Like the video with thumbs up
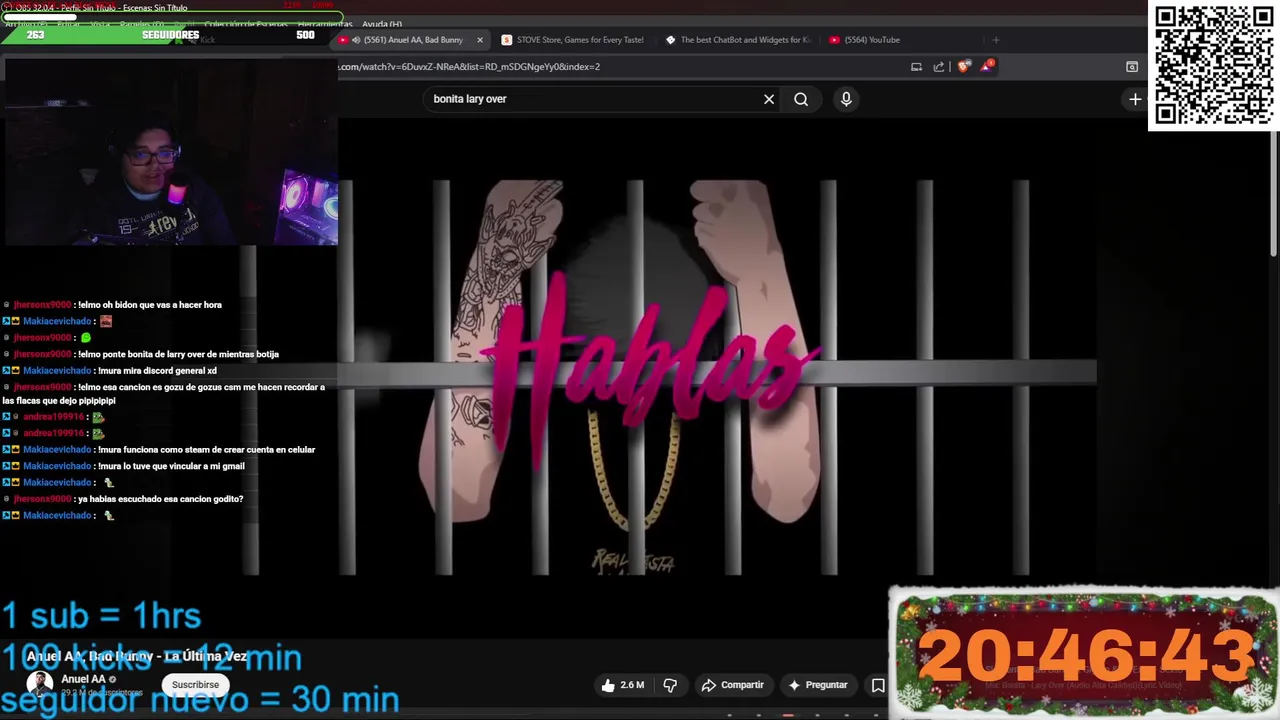This screenshot has height=720, width=1280. click(608, 685)
